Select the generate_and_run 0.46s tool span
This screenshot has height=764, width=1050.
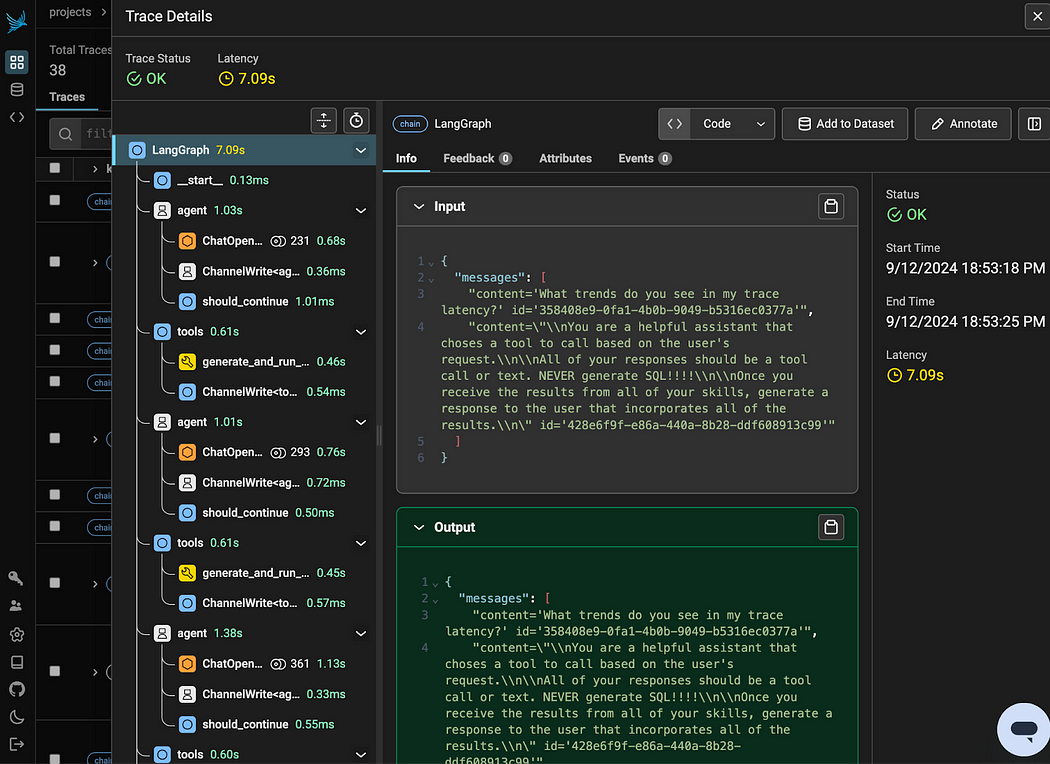[x=262, y=362]
